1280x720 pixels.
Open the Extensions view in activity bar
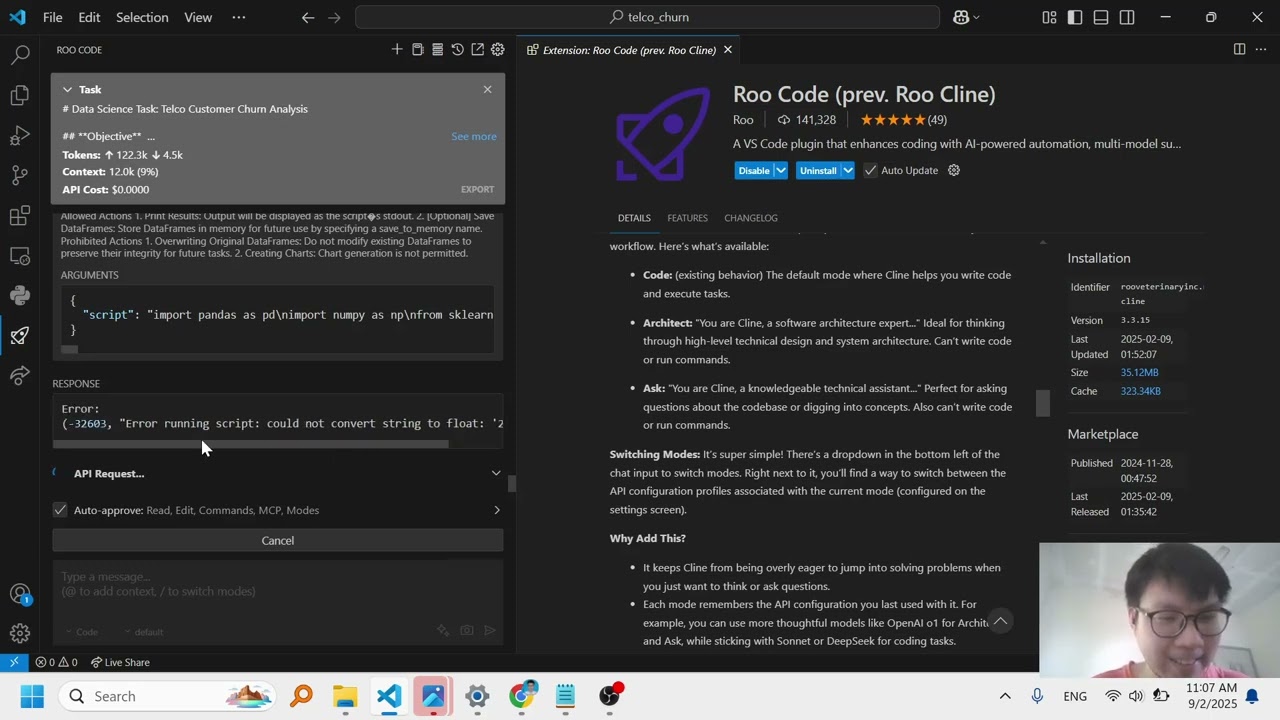(20, 215)
